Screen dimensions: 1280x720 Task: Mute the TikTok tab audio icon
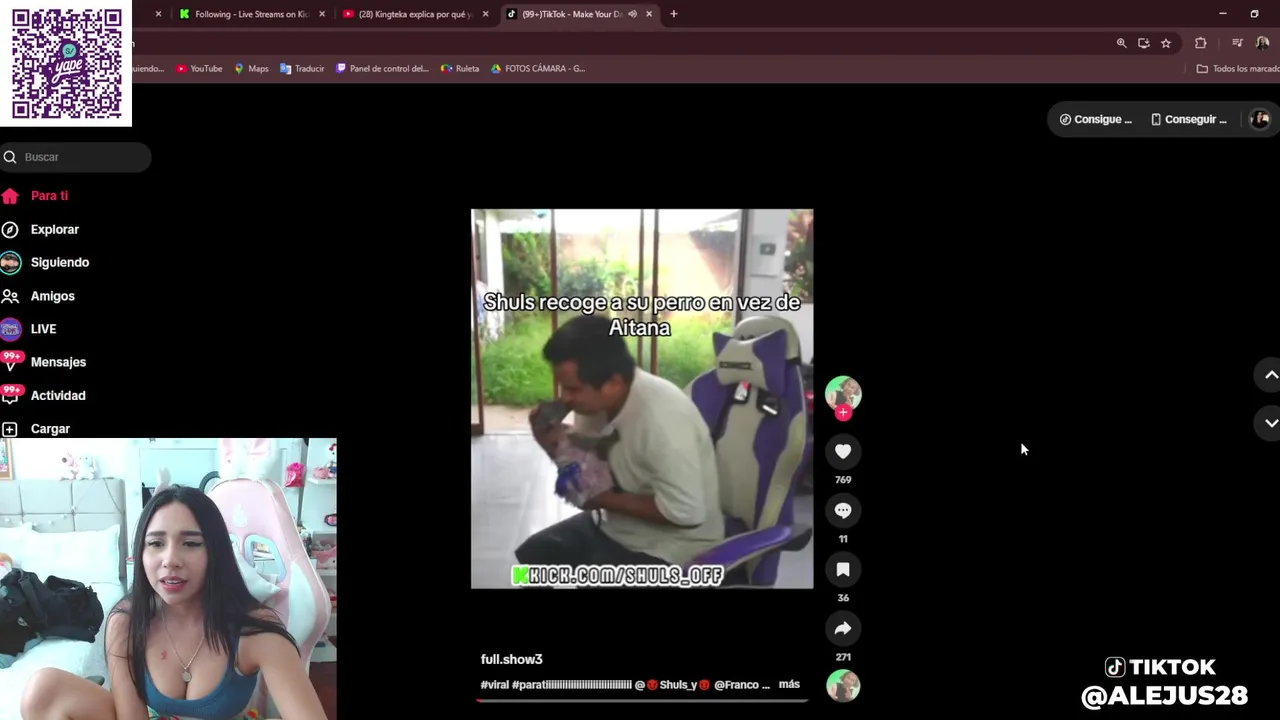click(x=632, y=14)
